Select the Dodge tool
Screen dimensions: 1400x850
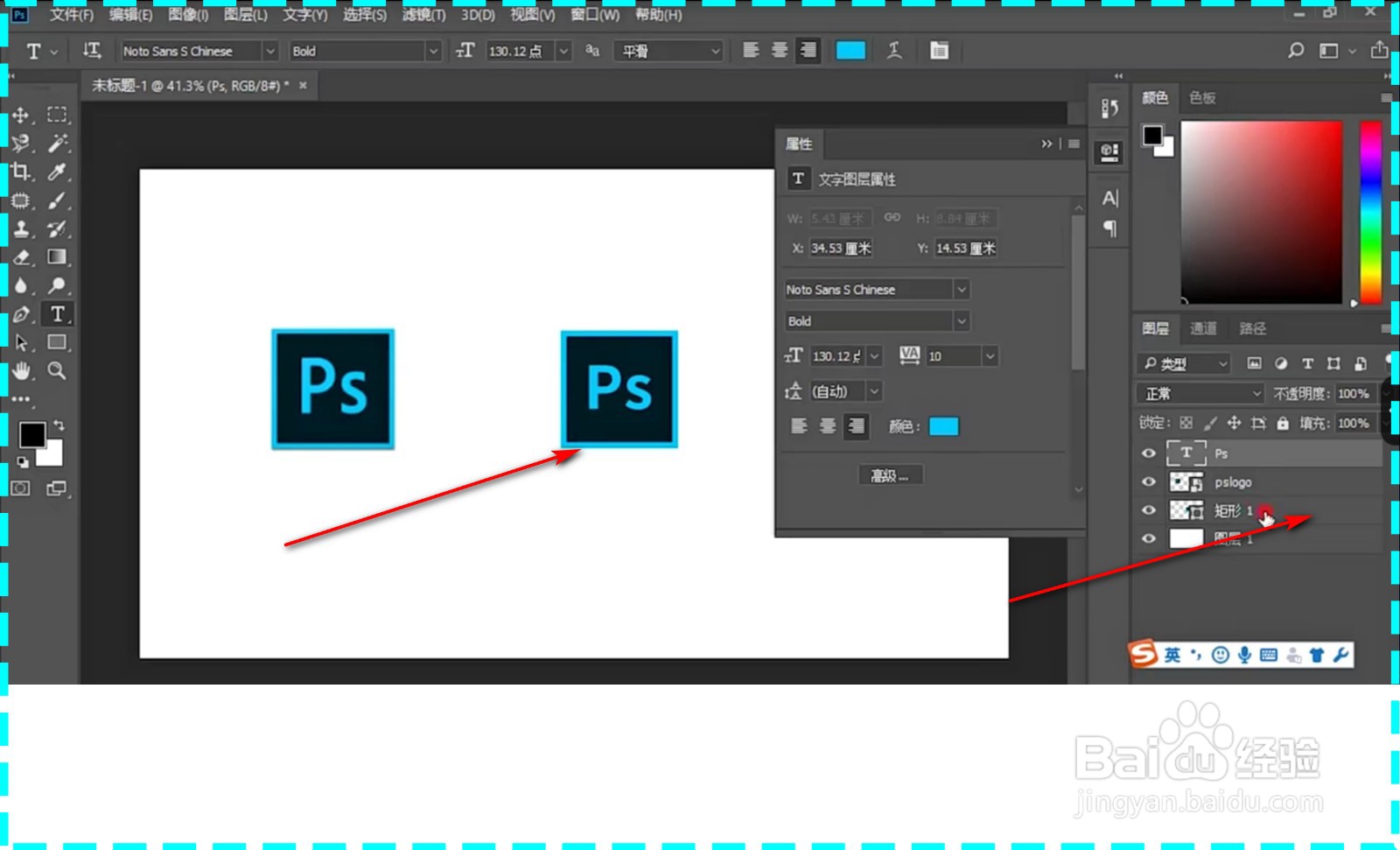[x=57, y=285]
